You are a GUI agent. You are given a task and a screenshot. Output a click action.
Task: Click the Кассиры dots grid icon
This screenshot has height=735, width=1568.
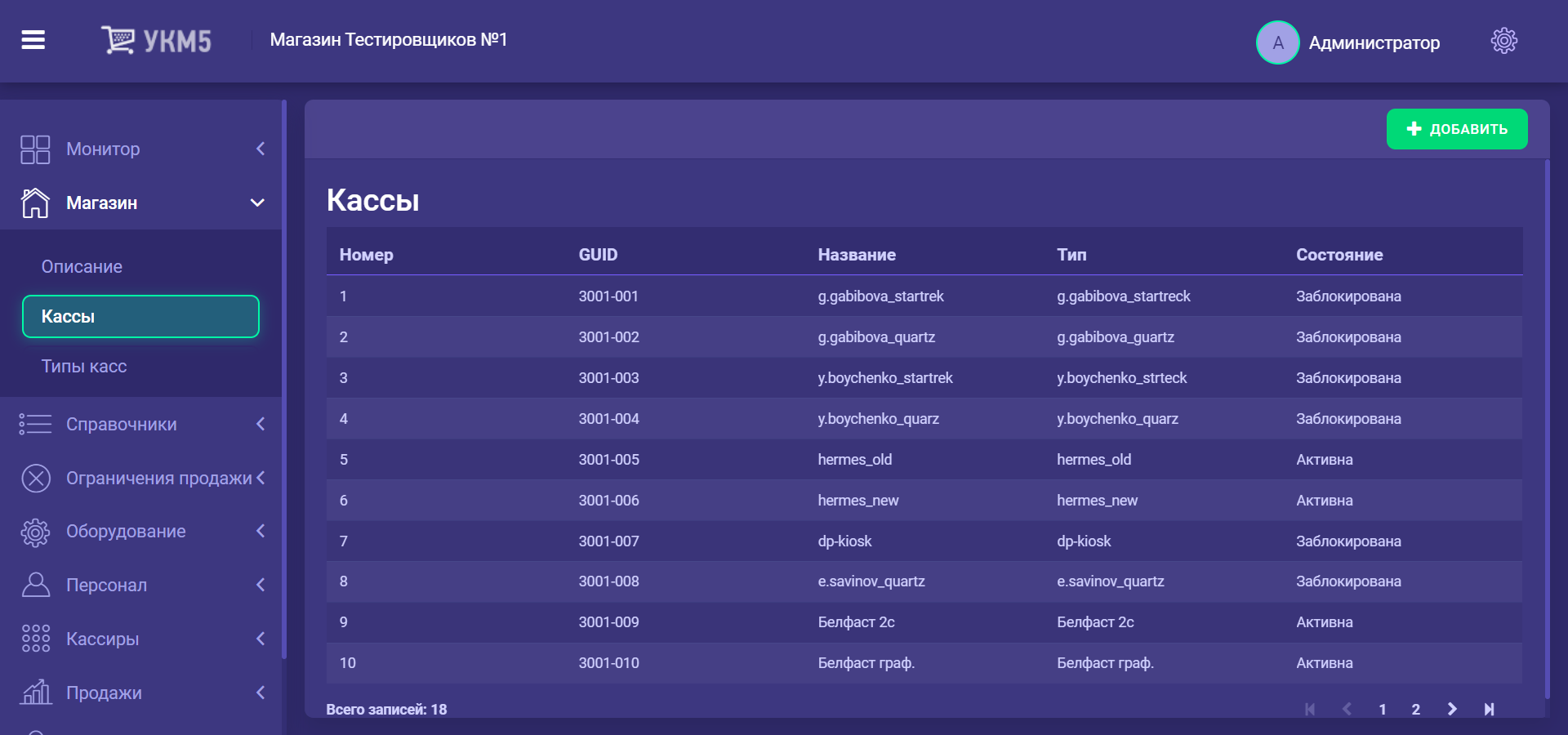click(x=35, y=639)
